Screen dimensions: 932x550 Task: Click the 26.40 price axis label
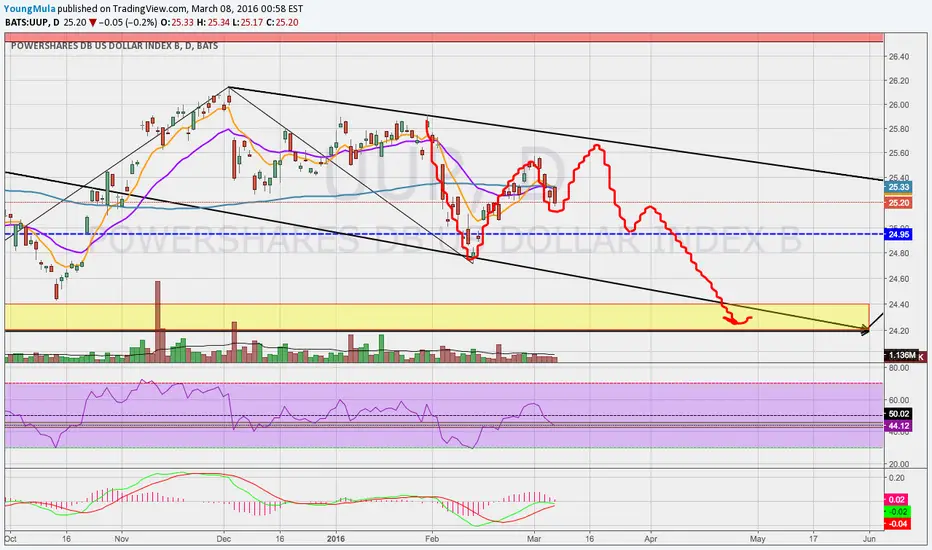[898, 57]
